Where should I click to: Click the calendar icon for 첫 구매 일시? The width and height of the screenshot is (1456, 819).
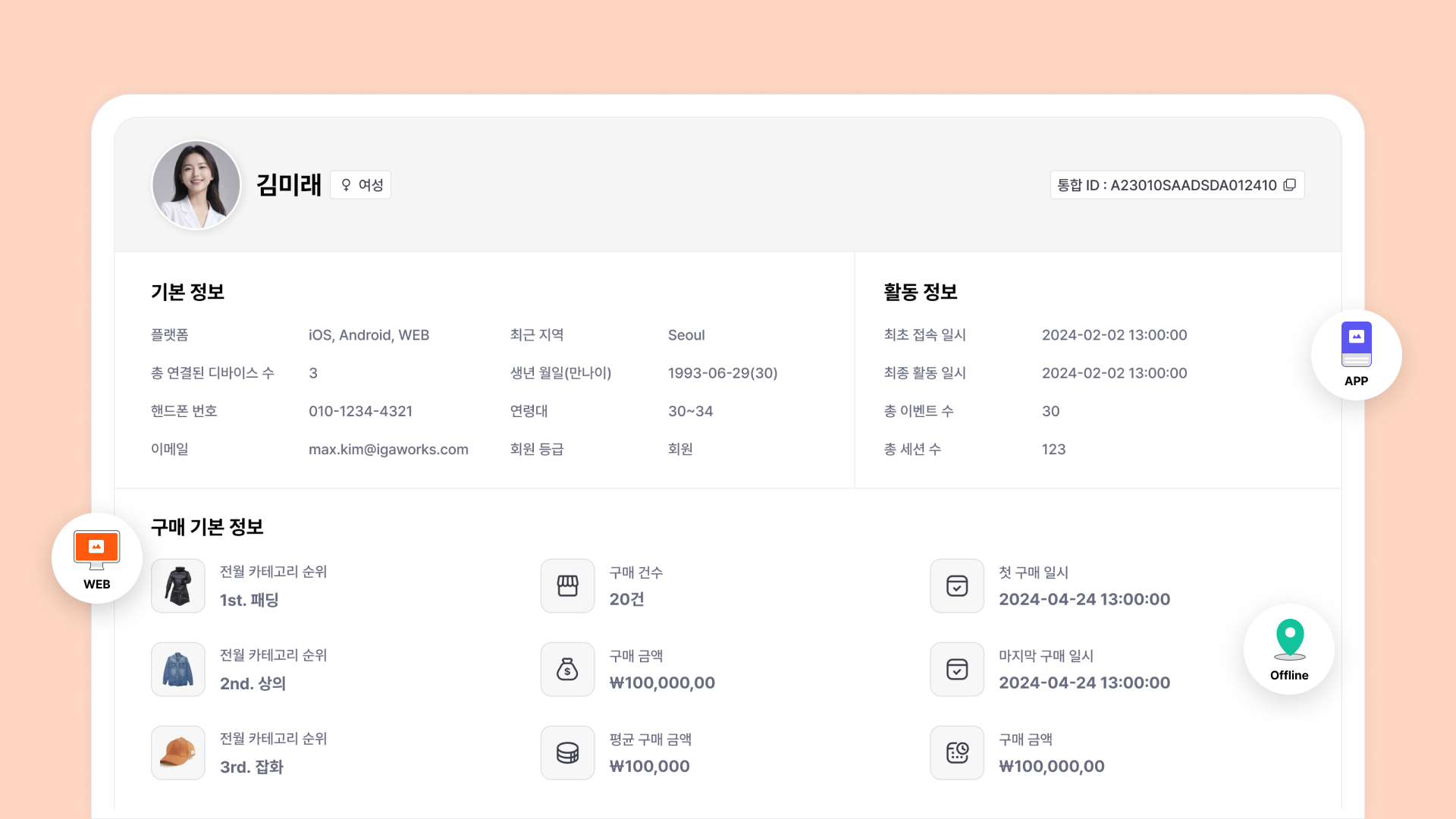957,585
